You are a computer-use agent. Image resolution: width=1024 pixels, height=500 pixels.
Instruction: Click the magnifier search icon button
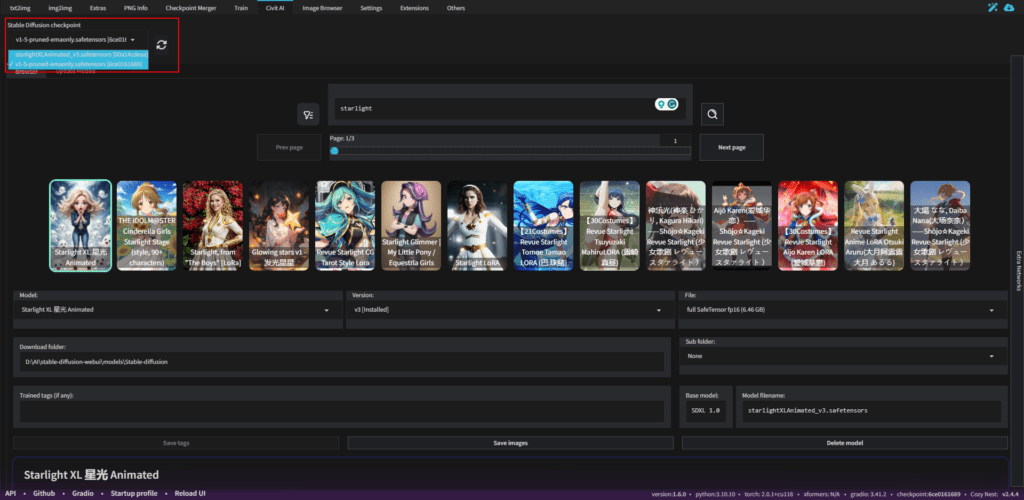(712, 115)
